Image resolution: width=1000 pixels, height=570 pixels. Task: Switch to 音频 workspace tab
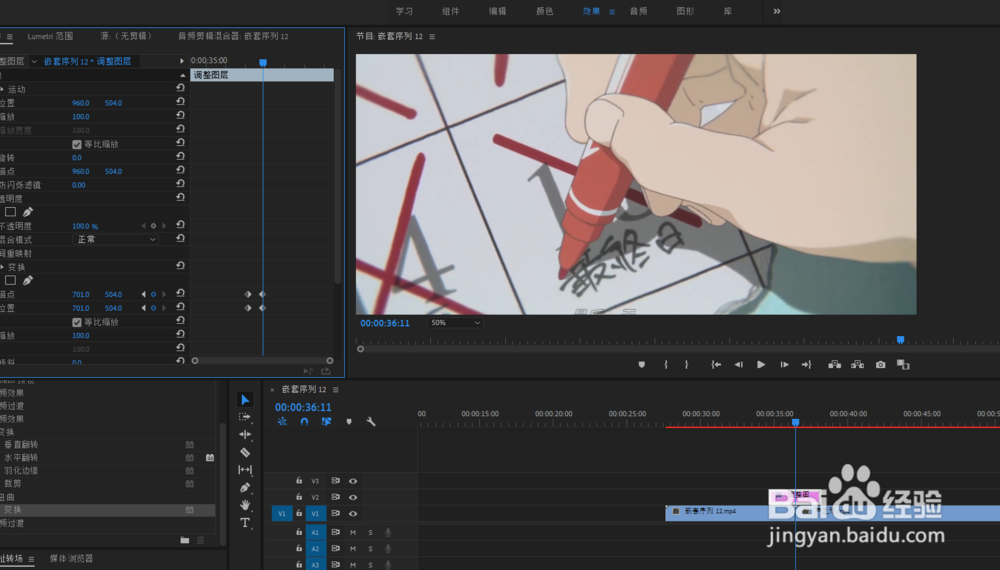point(638,11)
